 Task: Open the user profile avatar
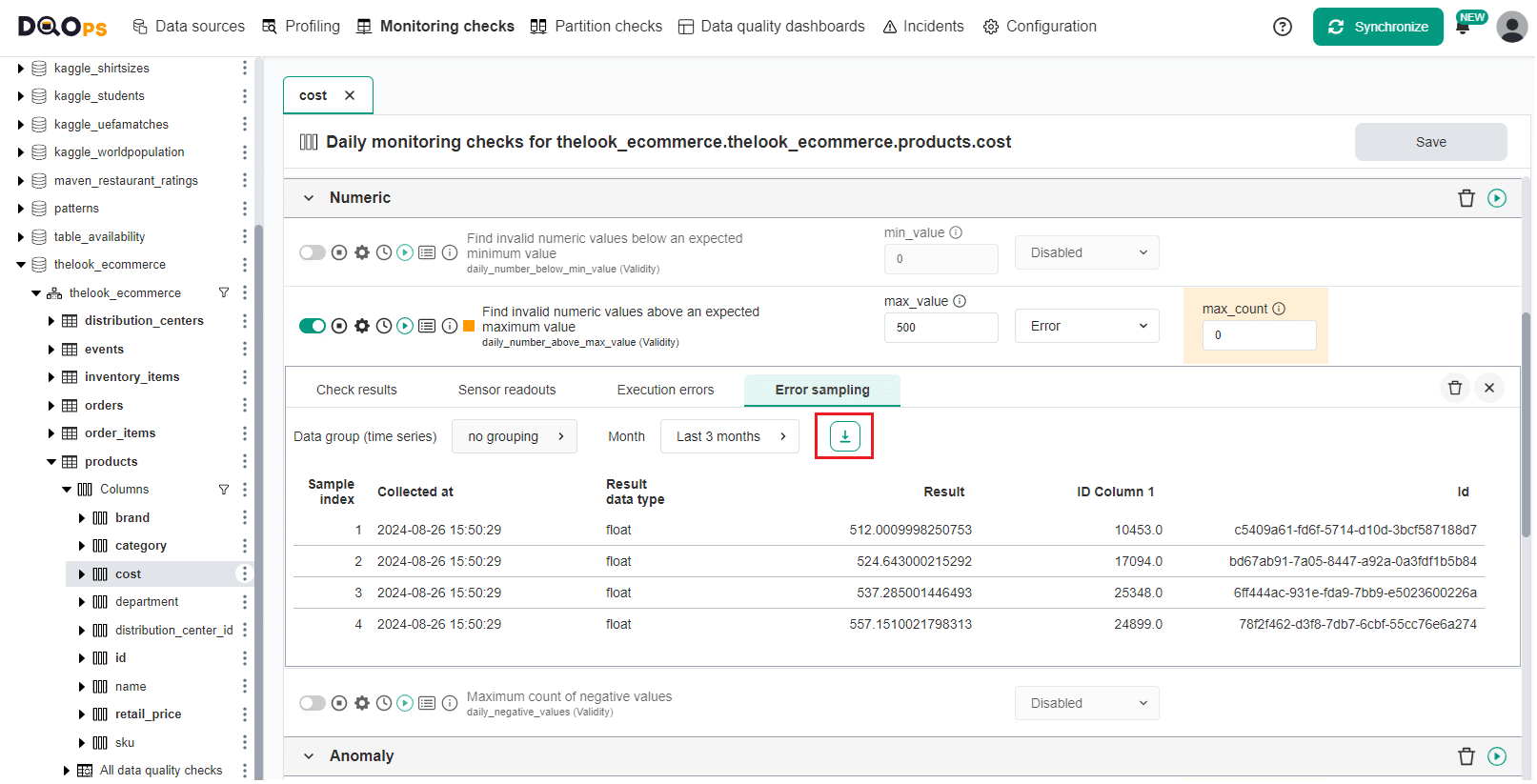click(1512, 27)
